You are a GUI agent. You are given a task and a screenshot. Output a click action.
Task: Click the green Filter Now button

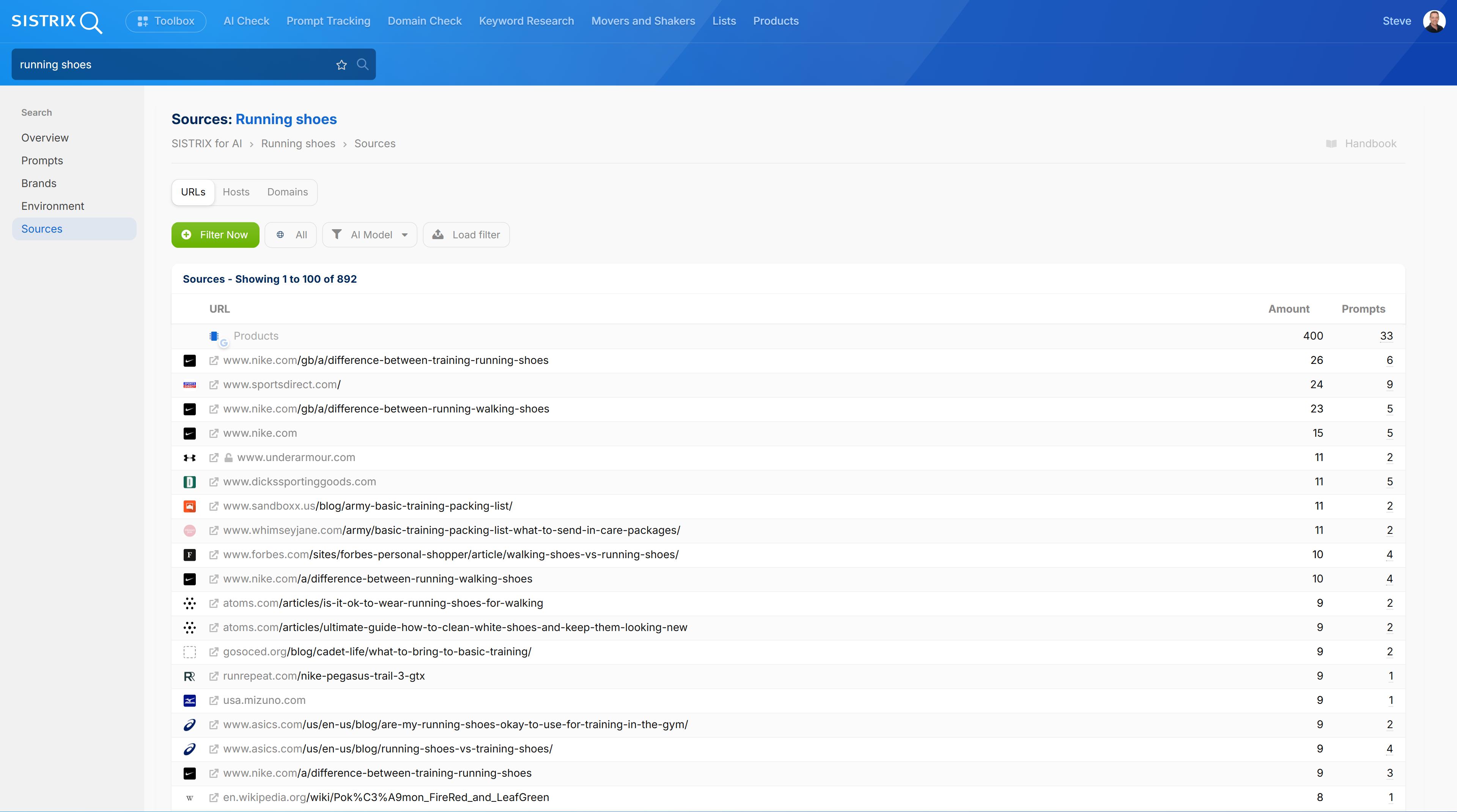point(215,234)
